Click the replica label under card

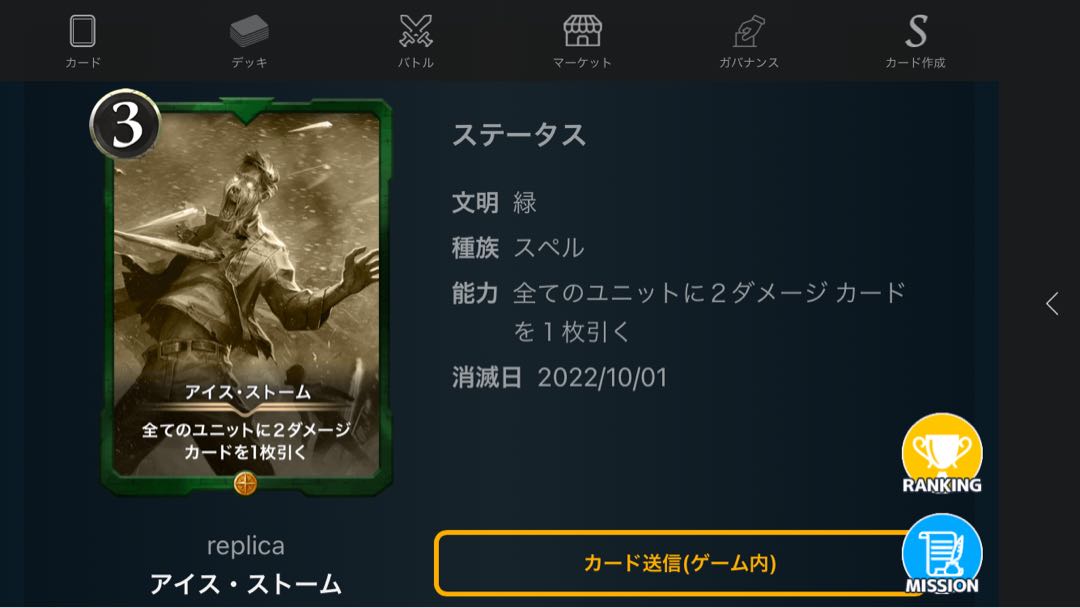click(246, 546)
